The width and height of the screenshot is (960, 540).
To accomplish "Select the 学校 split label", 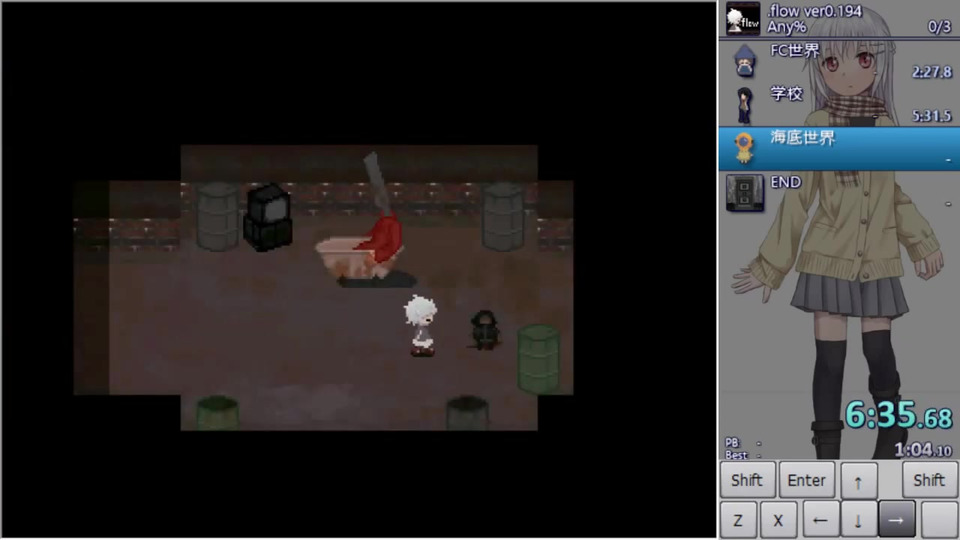I will click(x=786, y=94).
